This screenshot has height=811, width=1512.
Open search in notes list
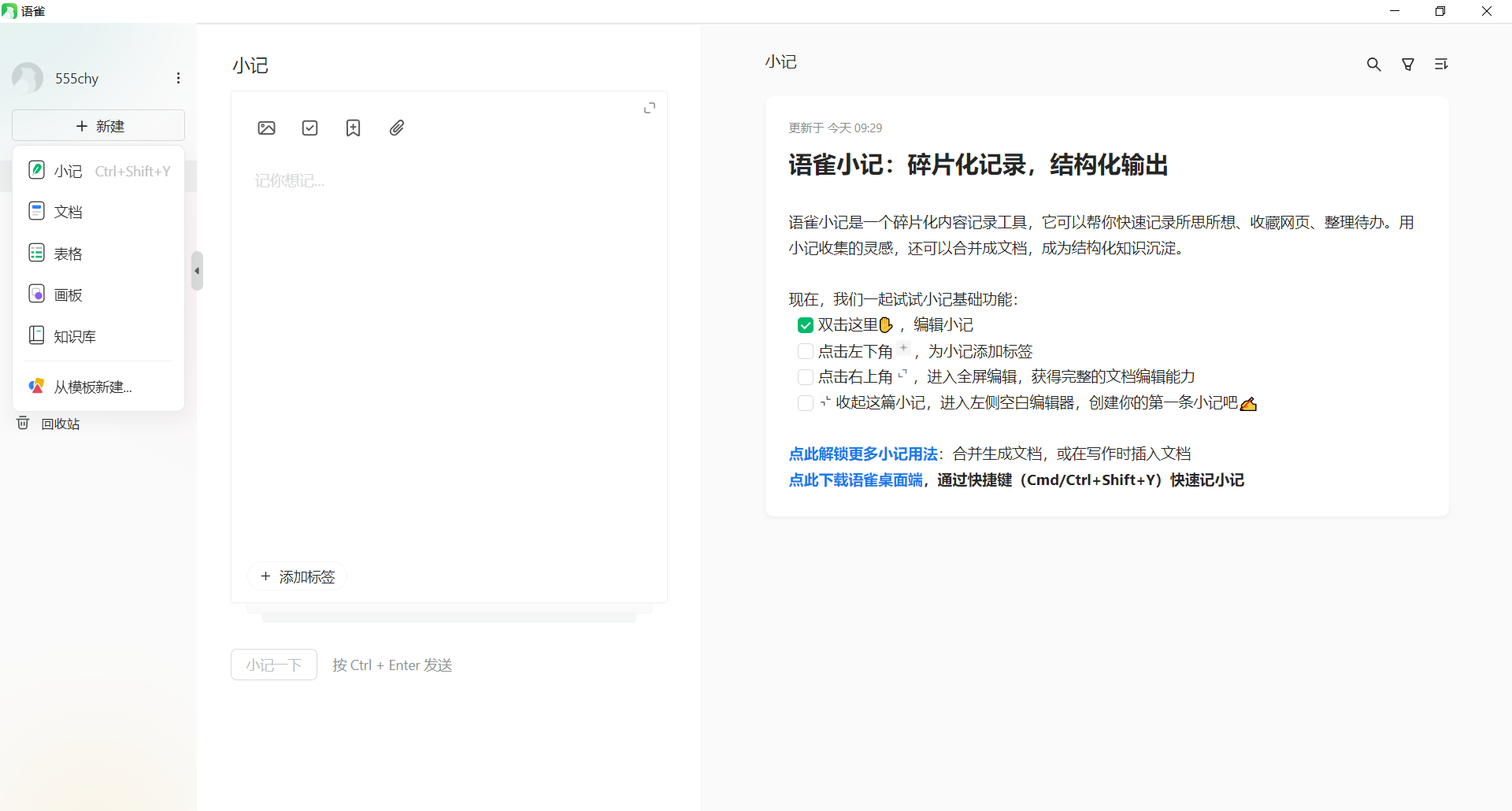pos(1373,65)
